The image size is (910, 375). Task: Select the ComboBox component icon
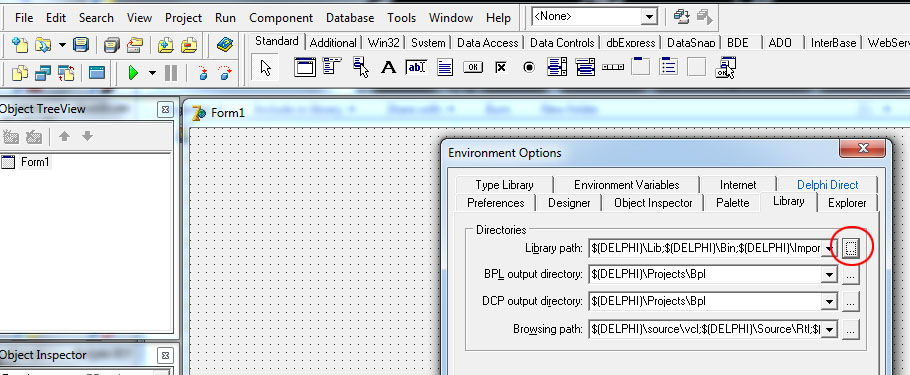tap(585, 67)
